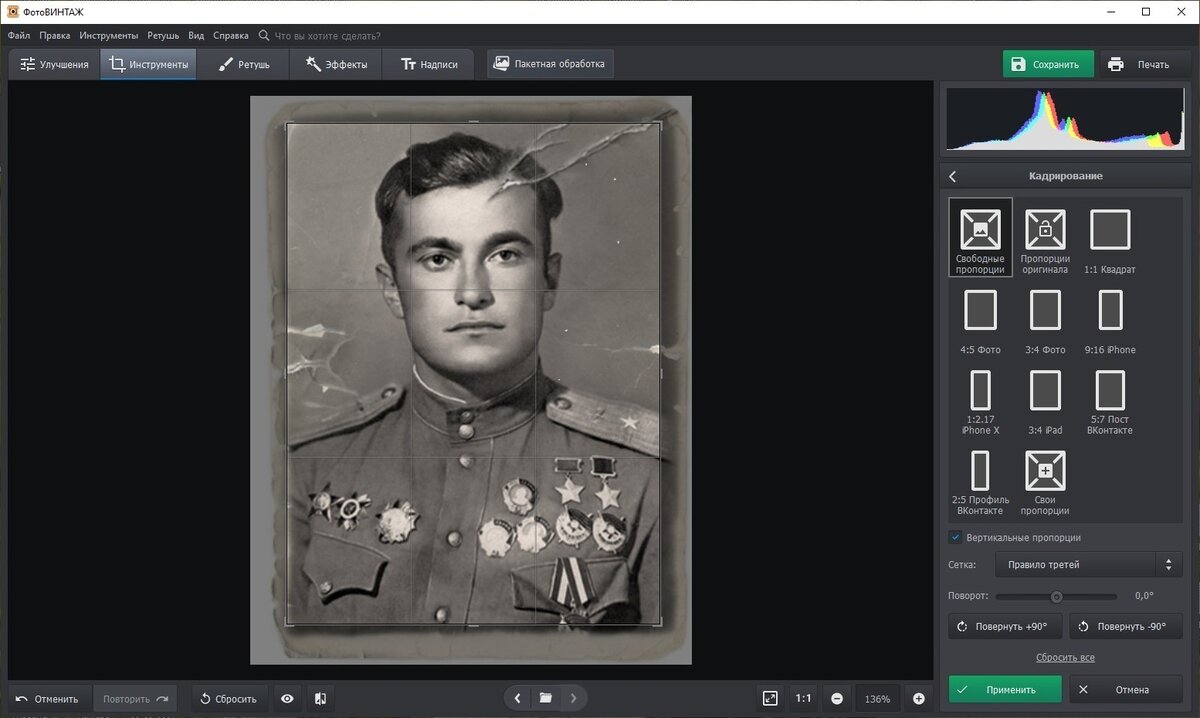
Task: Click the Сбросить button in bottom bar
Action: point(229,699)
